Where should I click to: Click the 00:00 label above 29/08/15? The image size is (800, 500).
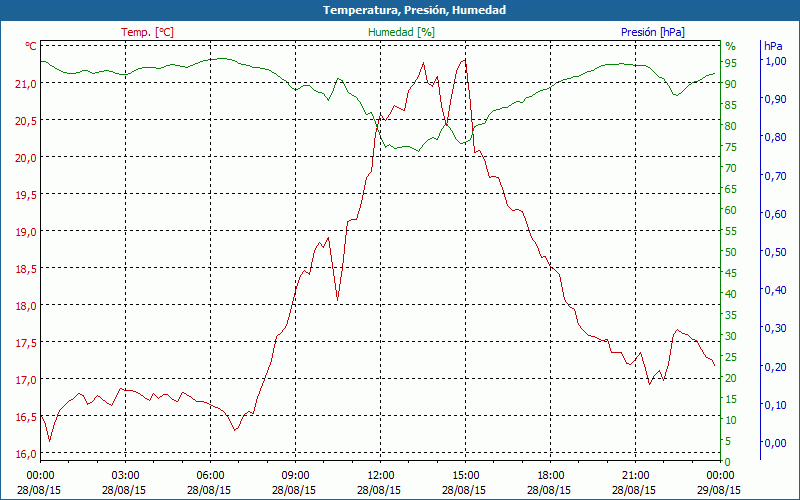tap(720, 476)
